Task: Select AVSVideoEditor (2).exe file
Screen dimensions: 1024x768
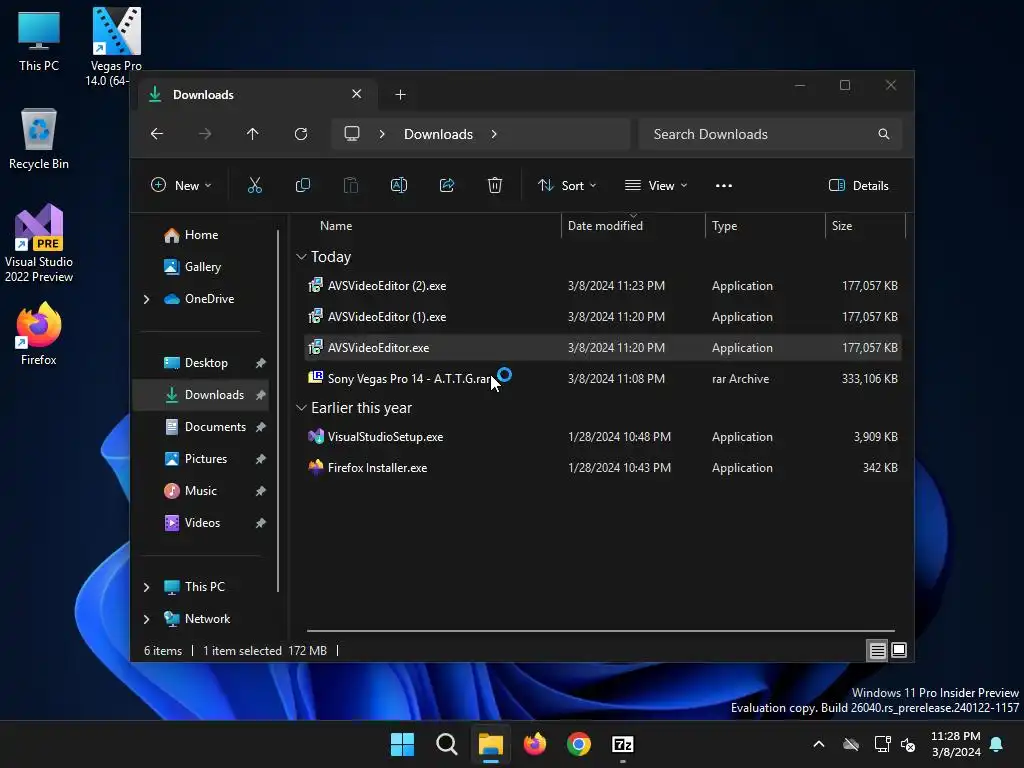Action: [603, 286]
